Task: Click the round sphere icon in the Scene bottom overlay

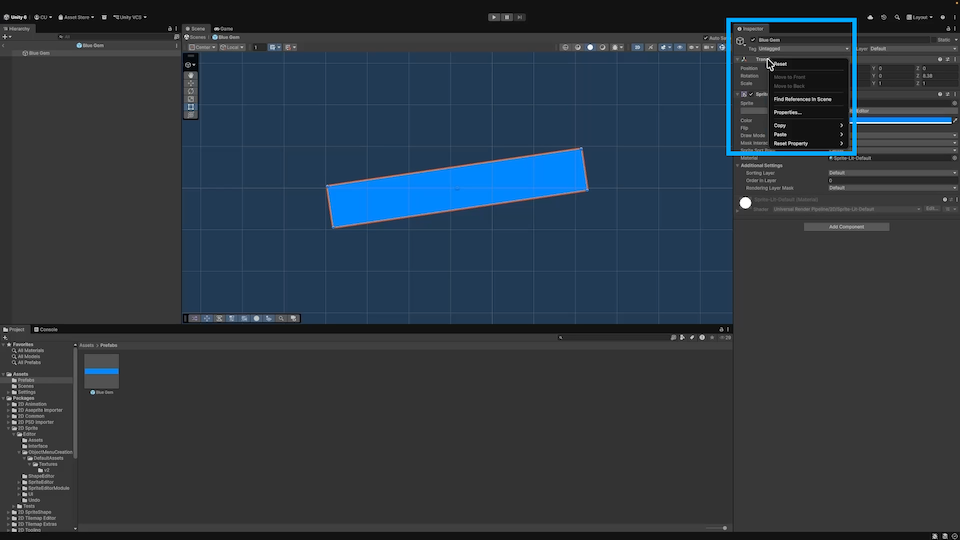Action: point(257,318)
